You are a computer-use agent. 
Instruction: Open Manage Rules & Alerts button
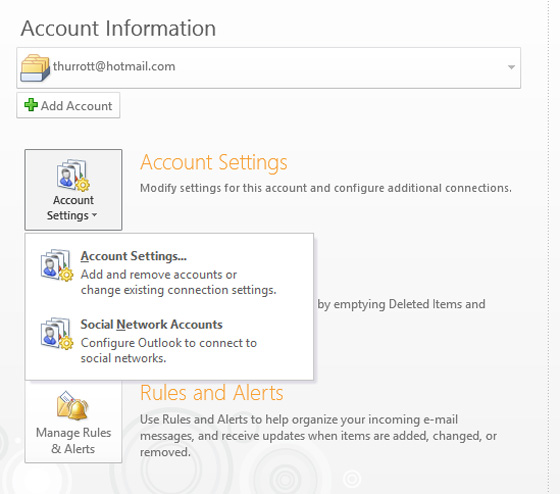tap(73, 421)
